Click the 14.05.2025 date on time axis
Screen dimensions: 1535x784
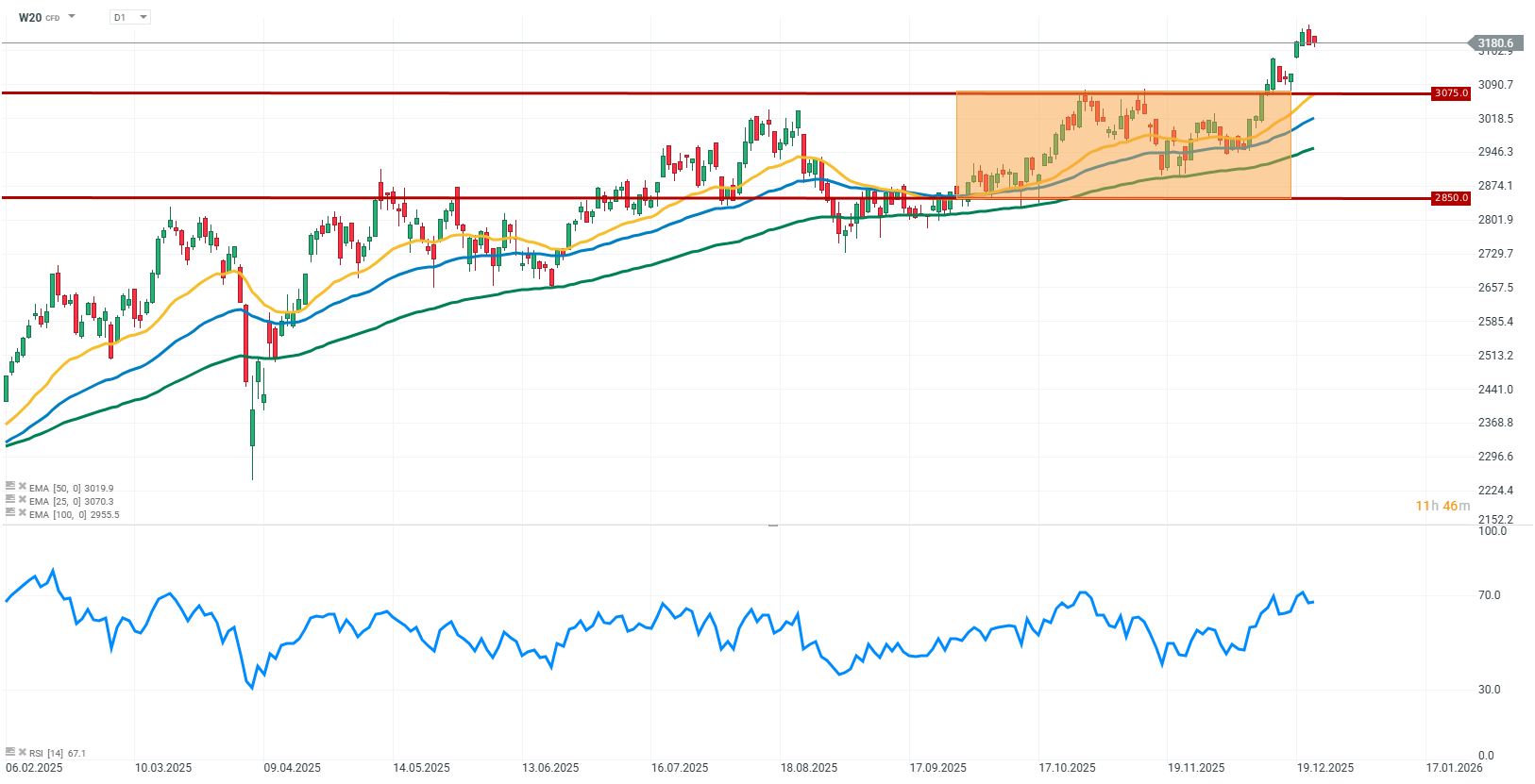(x=422, y=767)
